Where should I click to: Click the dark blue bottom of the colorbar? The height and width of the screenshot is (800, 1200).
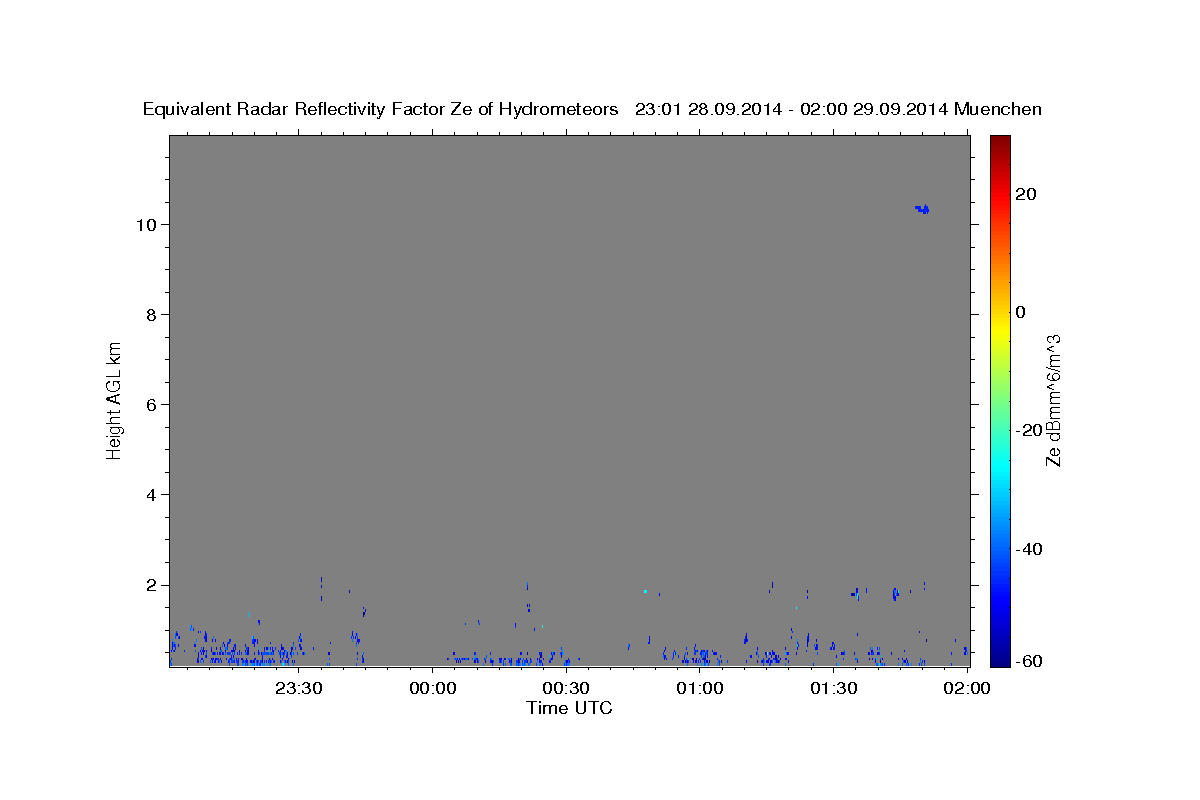coord(999,659)
